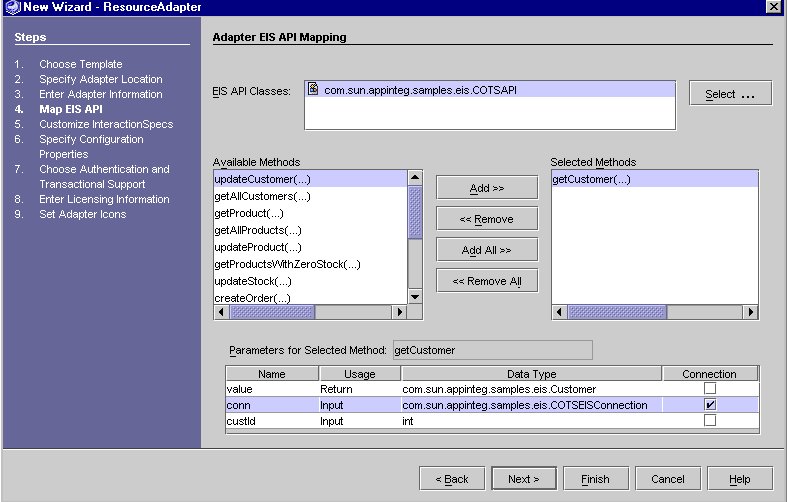This screenshot has height=502, width=787.
Task: Open Help for the wizard
Action: coord(740,479)
